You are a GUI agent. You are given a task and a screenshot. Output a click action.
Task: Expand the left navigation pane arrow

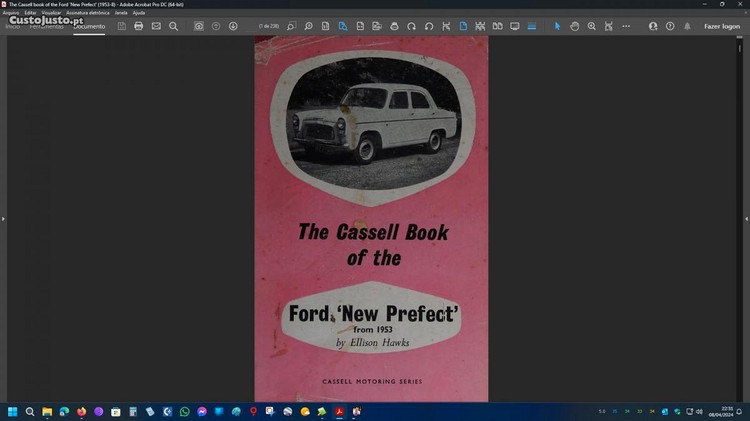(3, 218)
